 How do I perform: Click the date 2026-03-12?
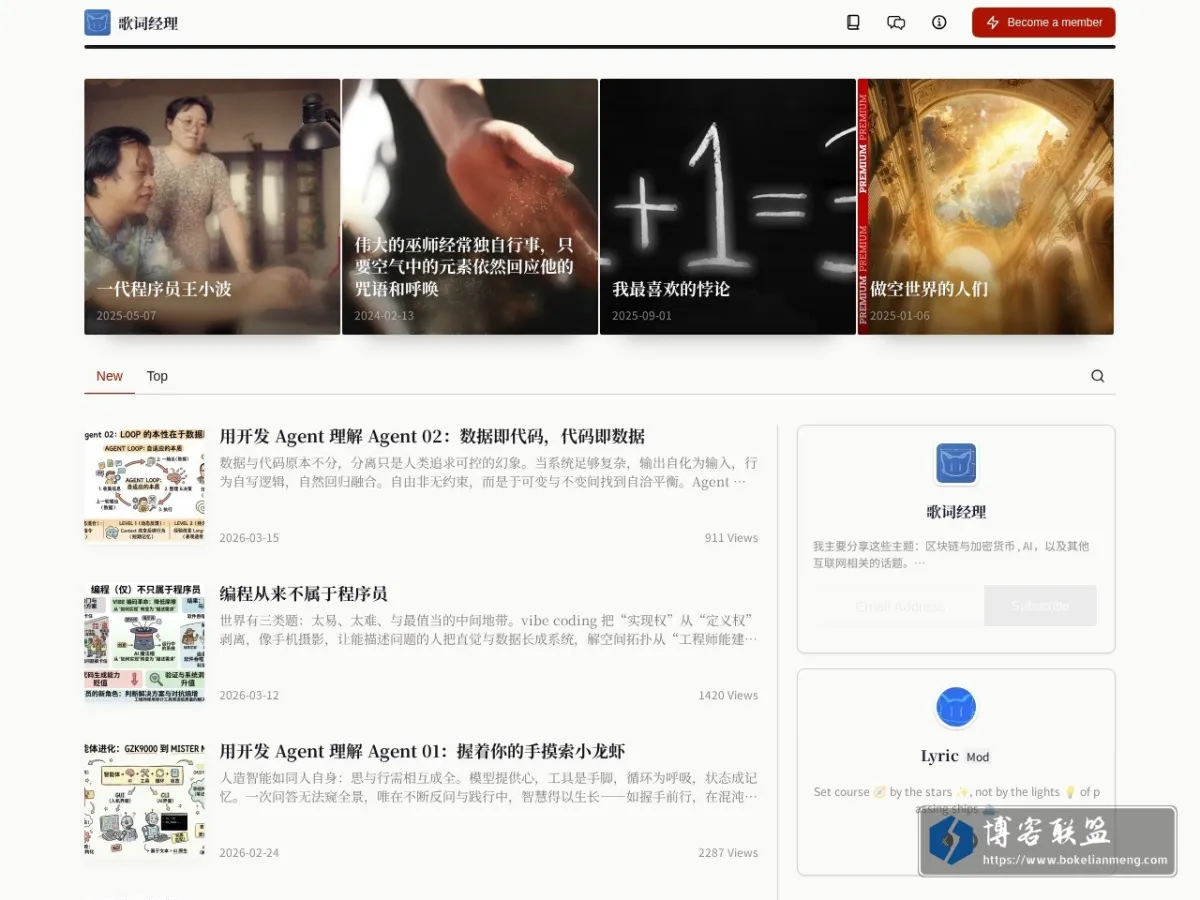[249, 695]
